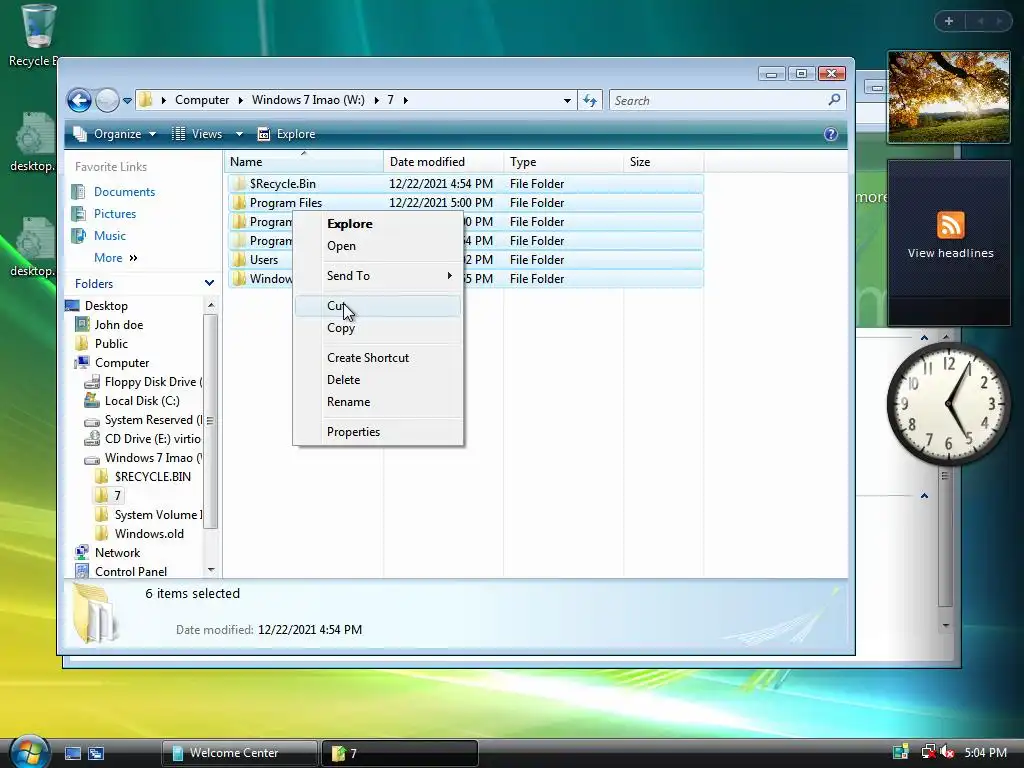
Task: Click the magnifier icon in Search box
Action: coord(834,100)
